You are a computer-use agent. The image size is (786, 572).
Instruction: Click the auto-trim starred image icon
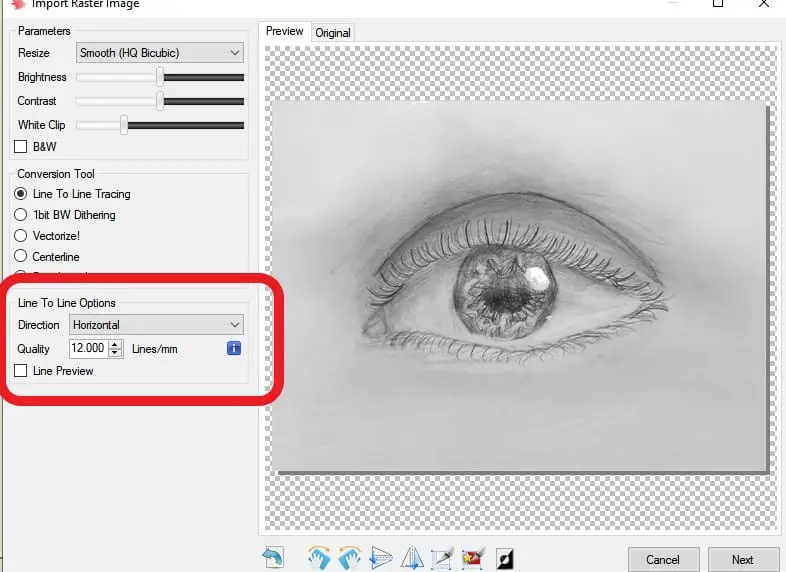click(x=473, y=558)
